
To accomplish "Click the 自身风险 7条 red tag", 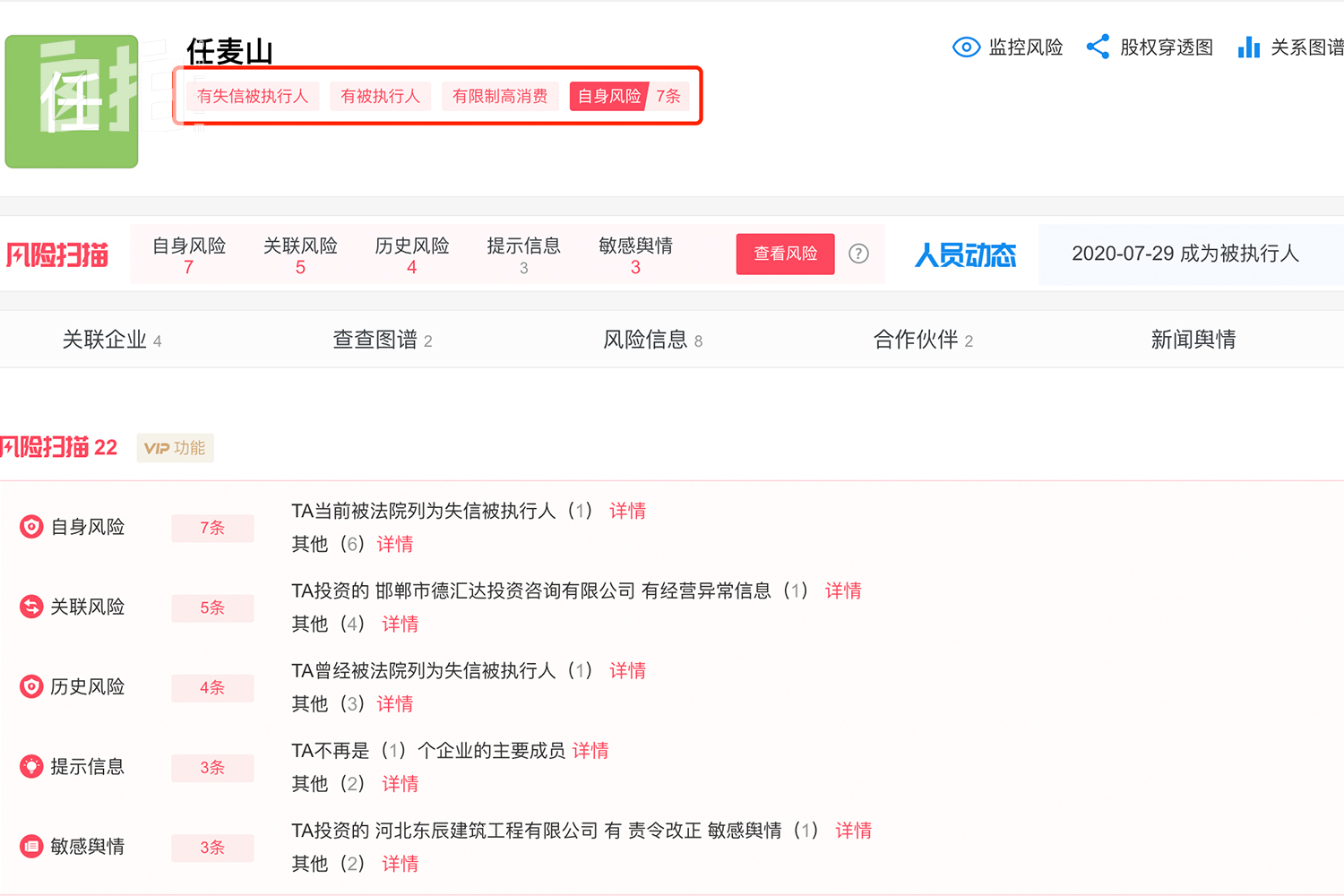I will pos(630,96).
